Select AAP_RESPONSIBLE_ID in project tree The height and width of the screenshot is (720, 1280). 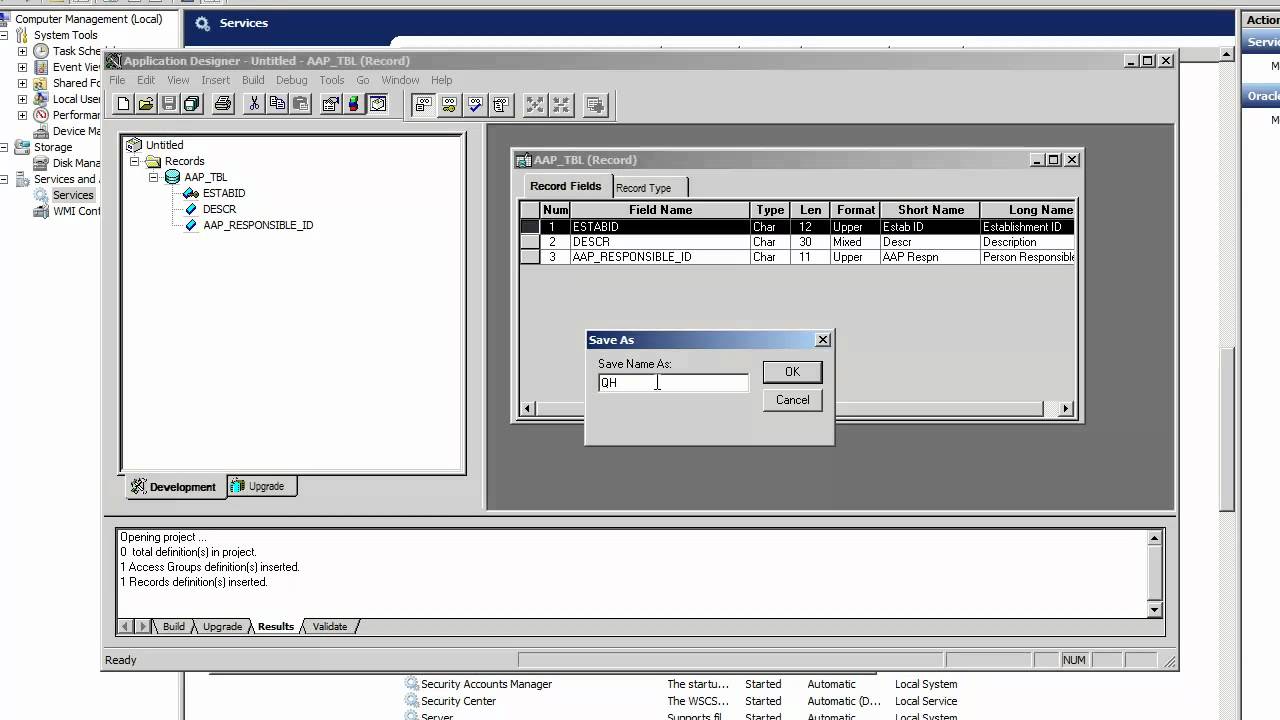[x=258, y=225]
